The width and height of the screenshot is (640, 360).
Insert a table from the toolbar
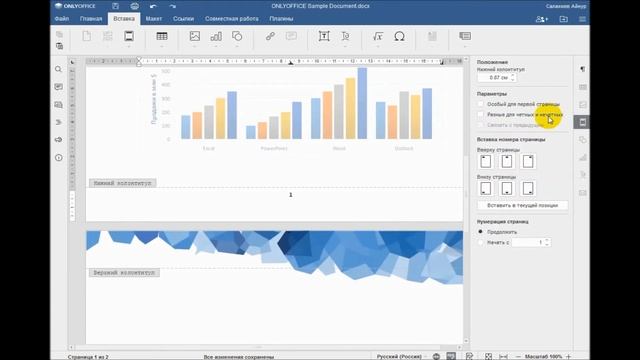click(x=162, y=36)
